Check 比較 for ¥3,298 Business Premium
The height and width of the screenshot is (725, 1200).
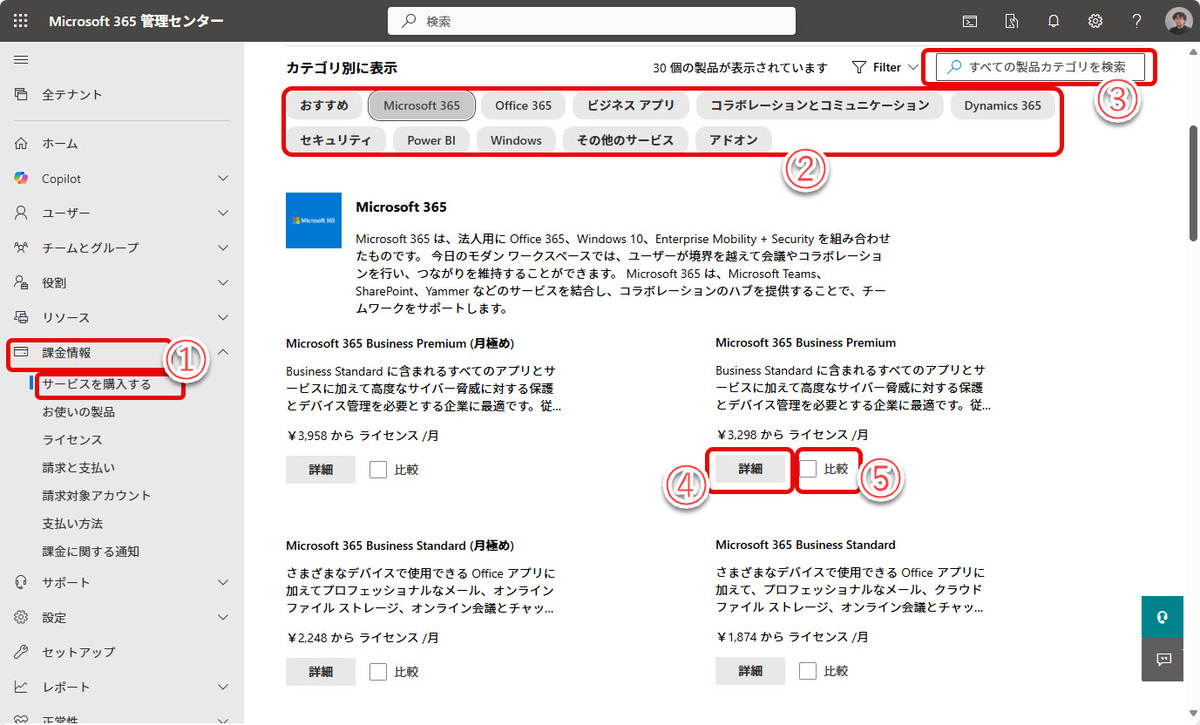[x=808, y=468]
